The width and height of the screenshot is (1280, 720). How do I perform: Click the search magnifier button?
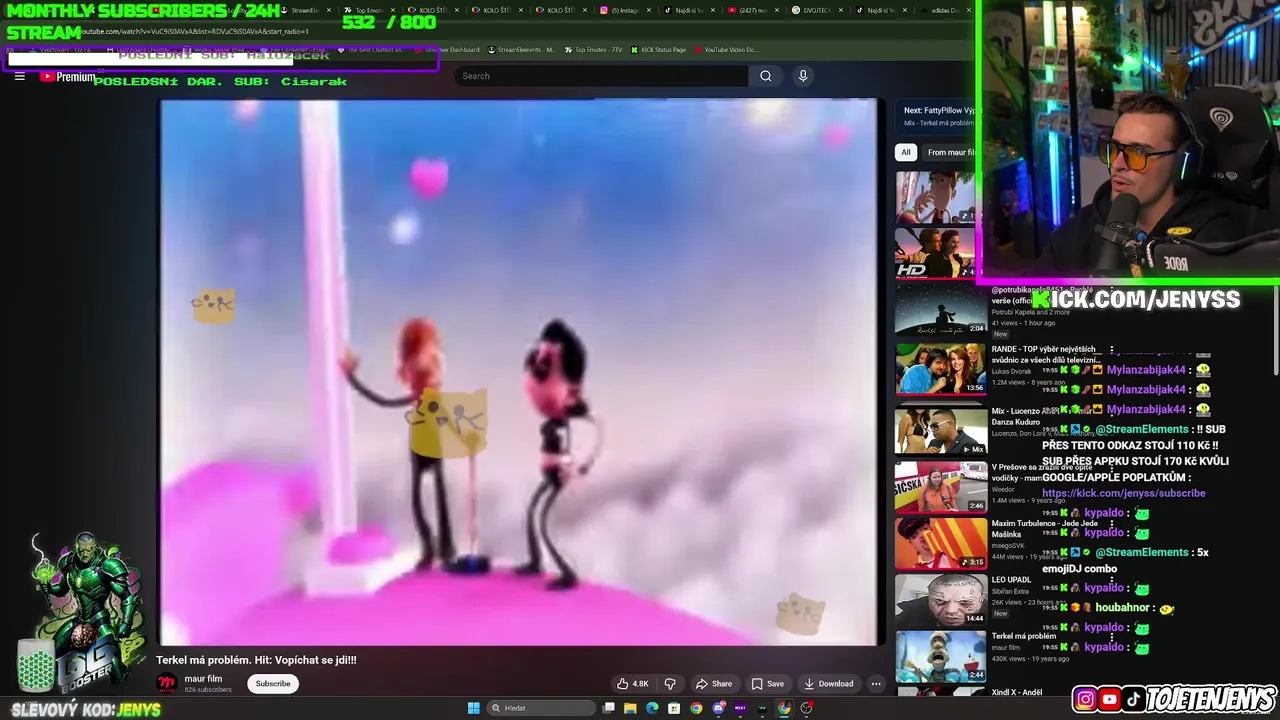coord(766,76)
